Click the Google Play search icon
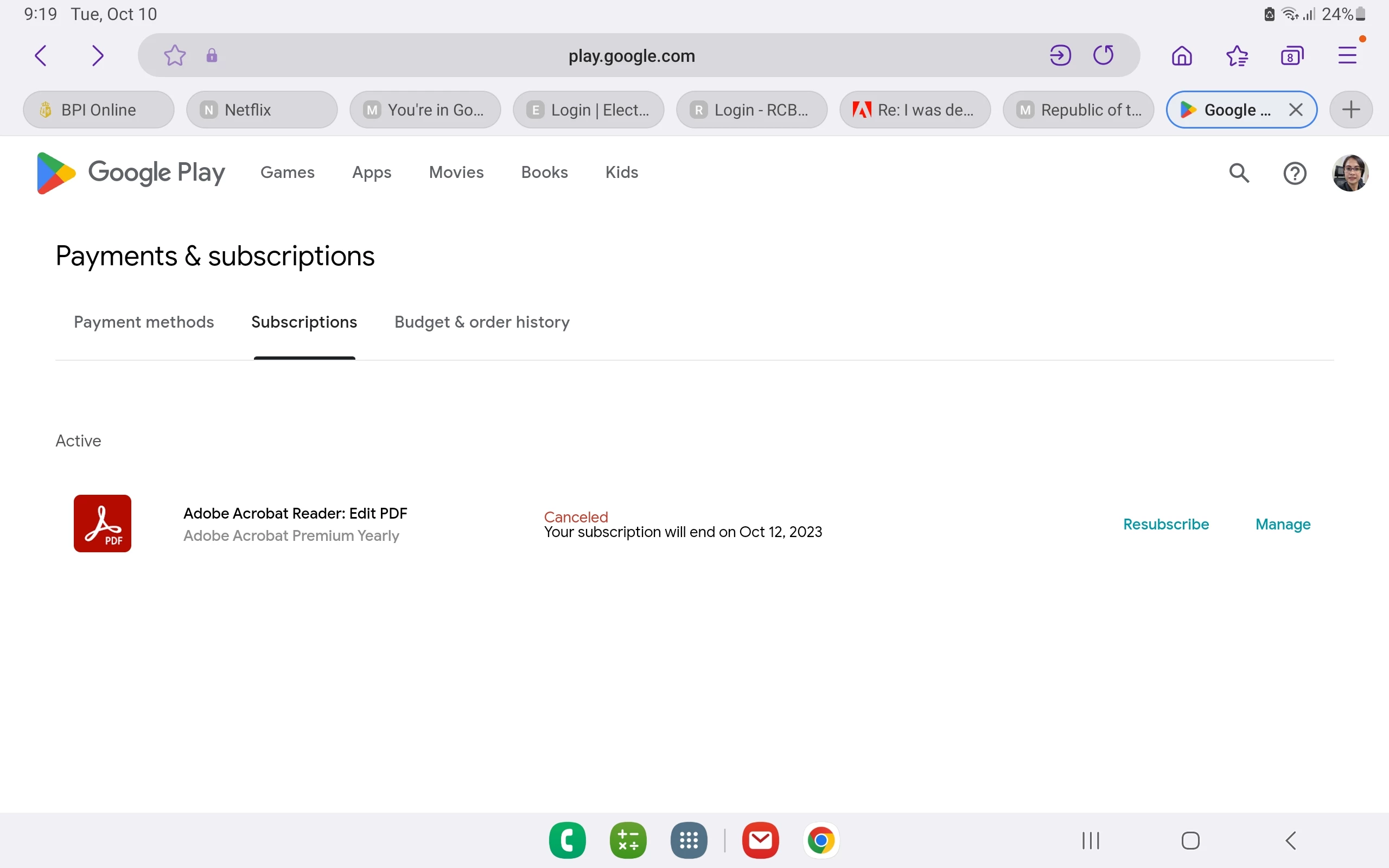 click(1239, 173)
